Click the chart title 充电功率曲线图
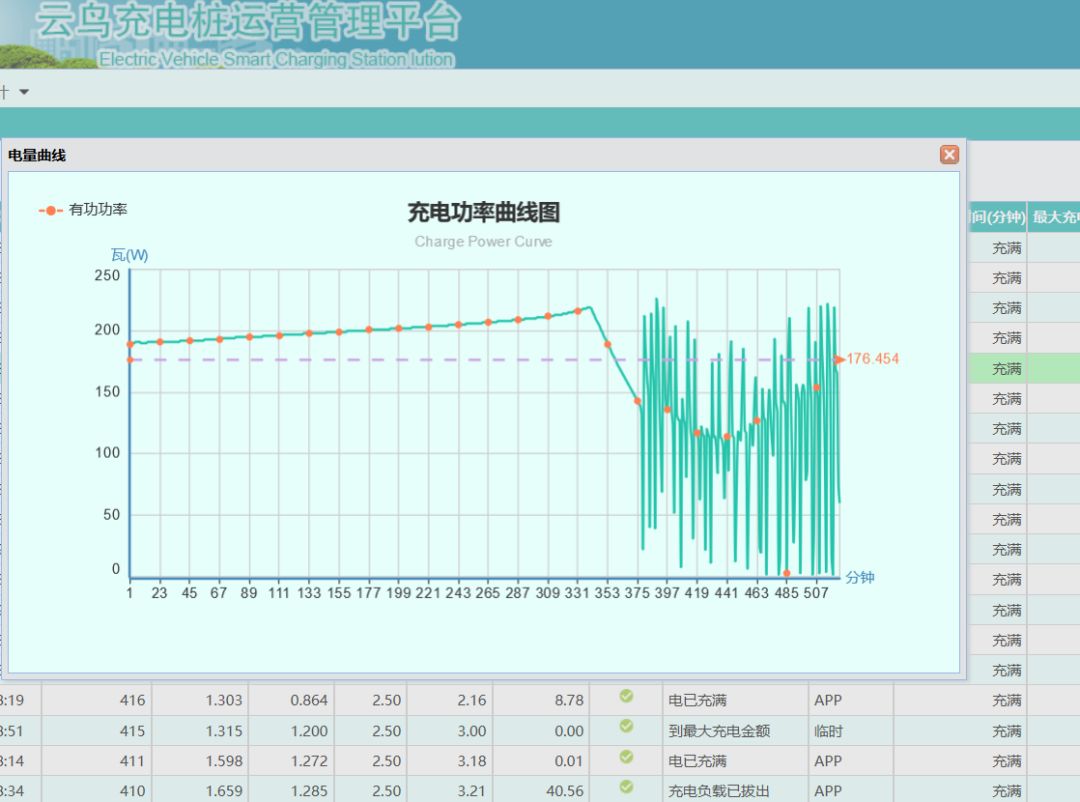The width and height of the screenshot is (1080, 802). [x=484, y=212]
